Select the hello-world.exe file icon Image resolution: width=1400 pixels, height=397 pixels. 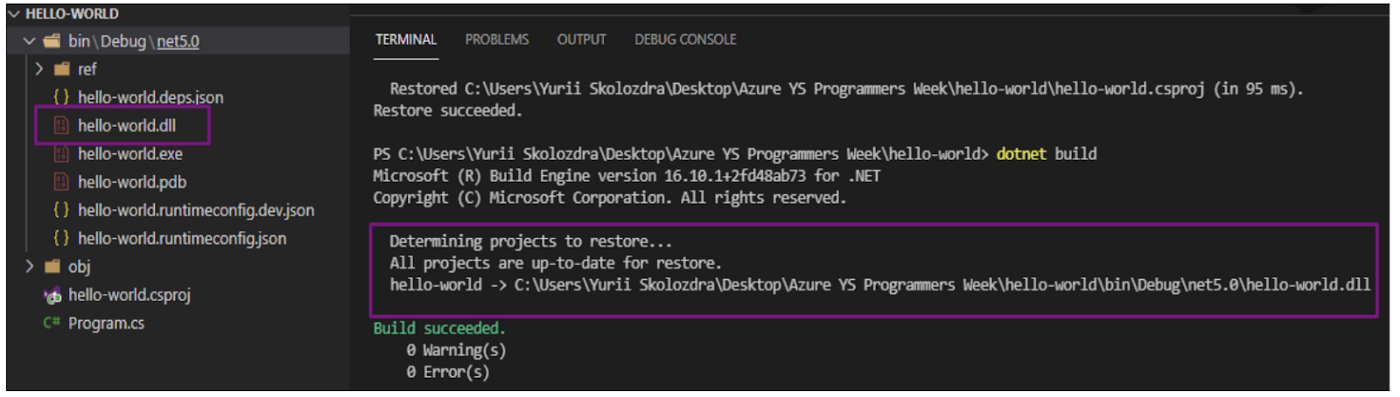pos(60,154)
